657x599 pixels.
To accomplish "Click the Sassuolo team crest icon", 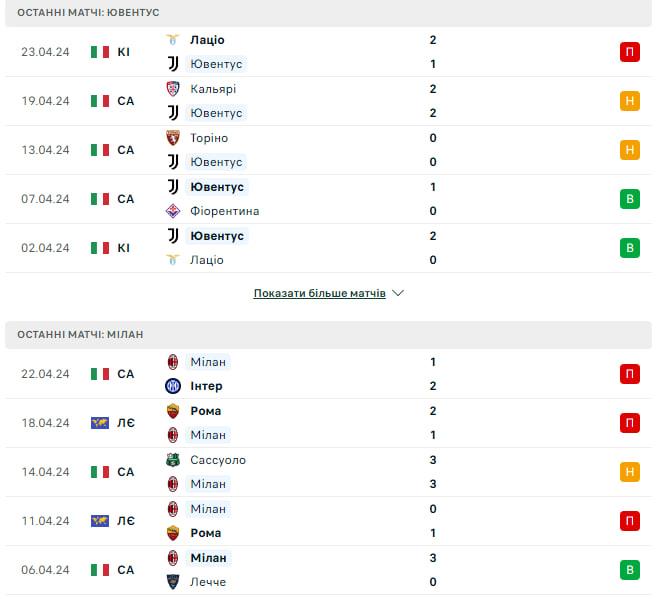I will [172, 460].
